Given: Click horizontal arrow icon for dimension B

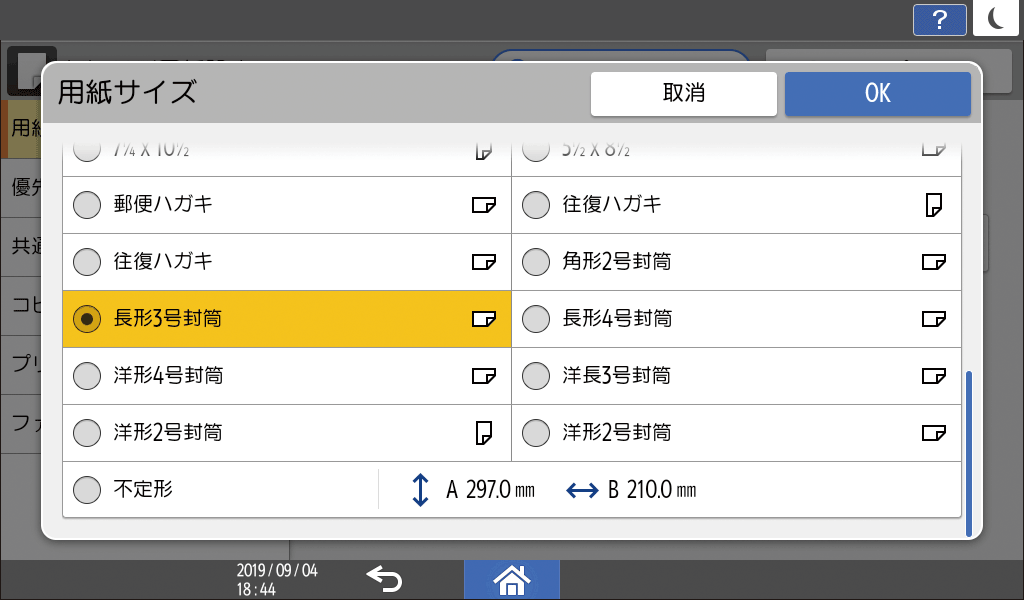Looking at the screenshot, I should pos(582,491).
